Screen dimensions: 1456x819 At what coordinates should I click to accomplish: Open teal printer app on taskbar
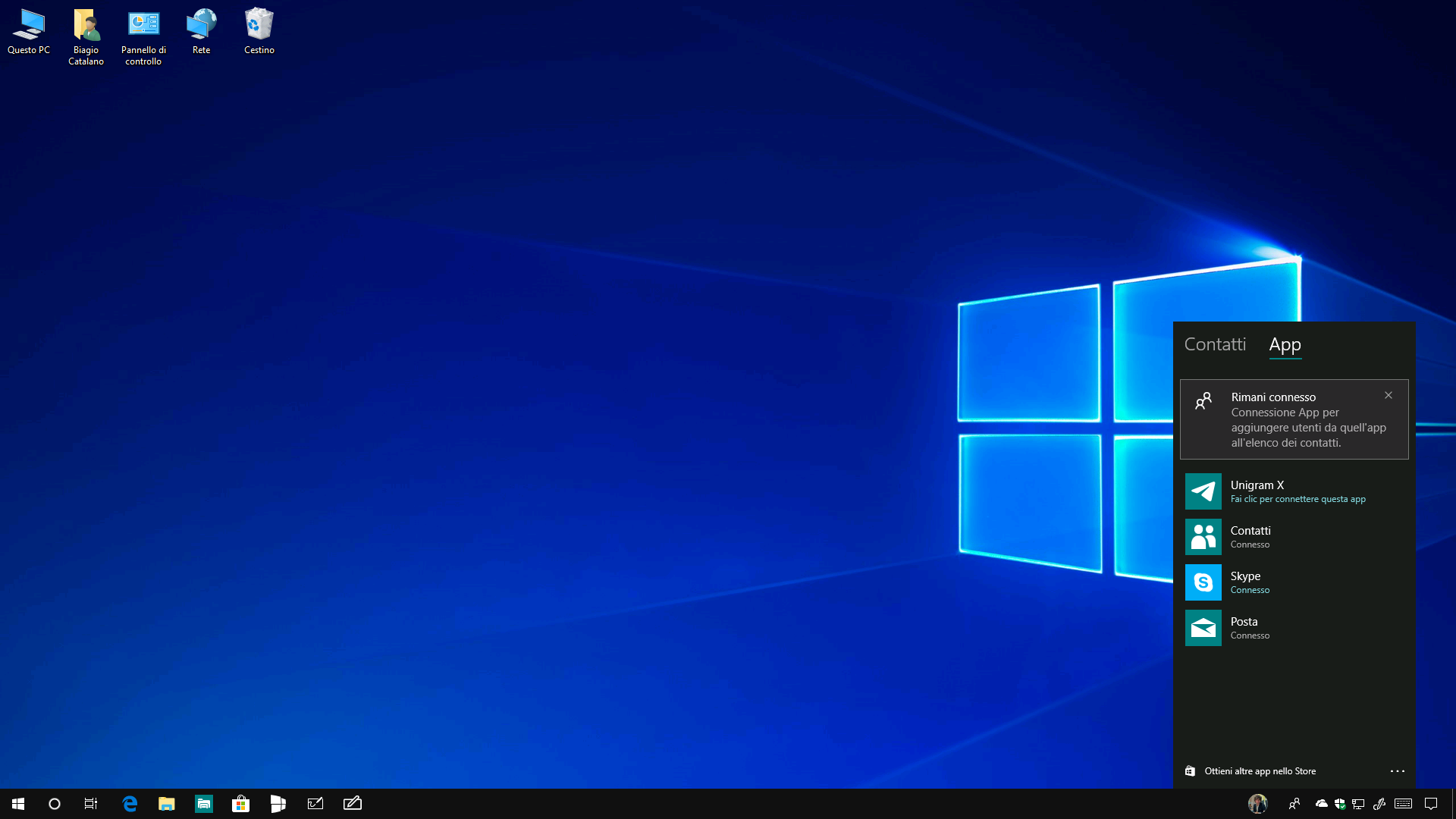point(204,804)
